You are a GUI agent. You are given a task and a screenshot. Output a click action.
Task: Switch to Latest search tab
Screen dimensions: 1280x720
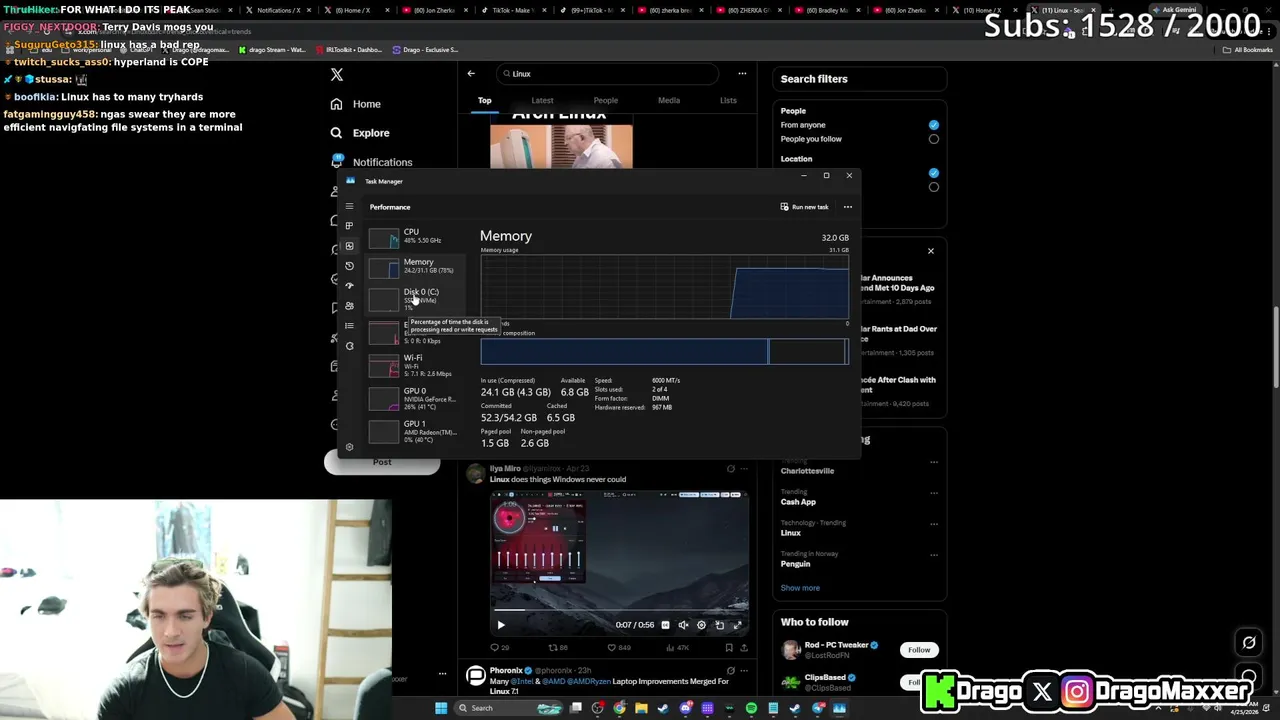542,100
